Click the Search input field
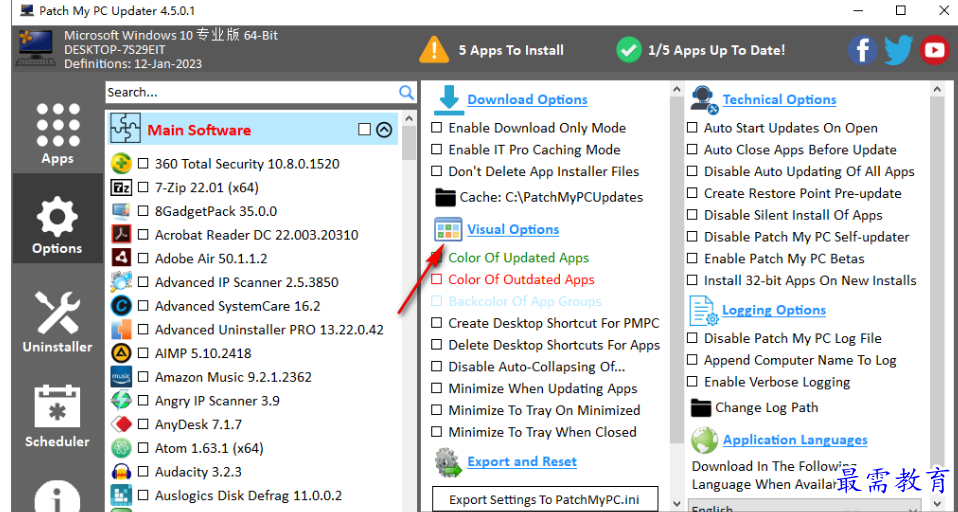This screenshot has height=512, width=958. [x=251, y=92]
